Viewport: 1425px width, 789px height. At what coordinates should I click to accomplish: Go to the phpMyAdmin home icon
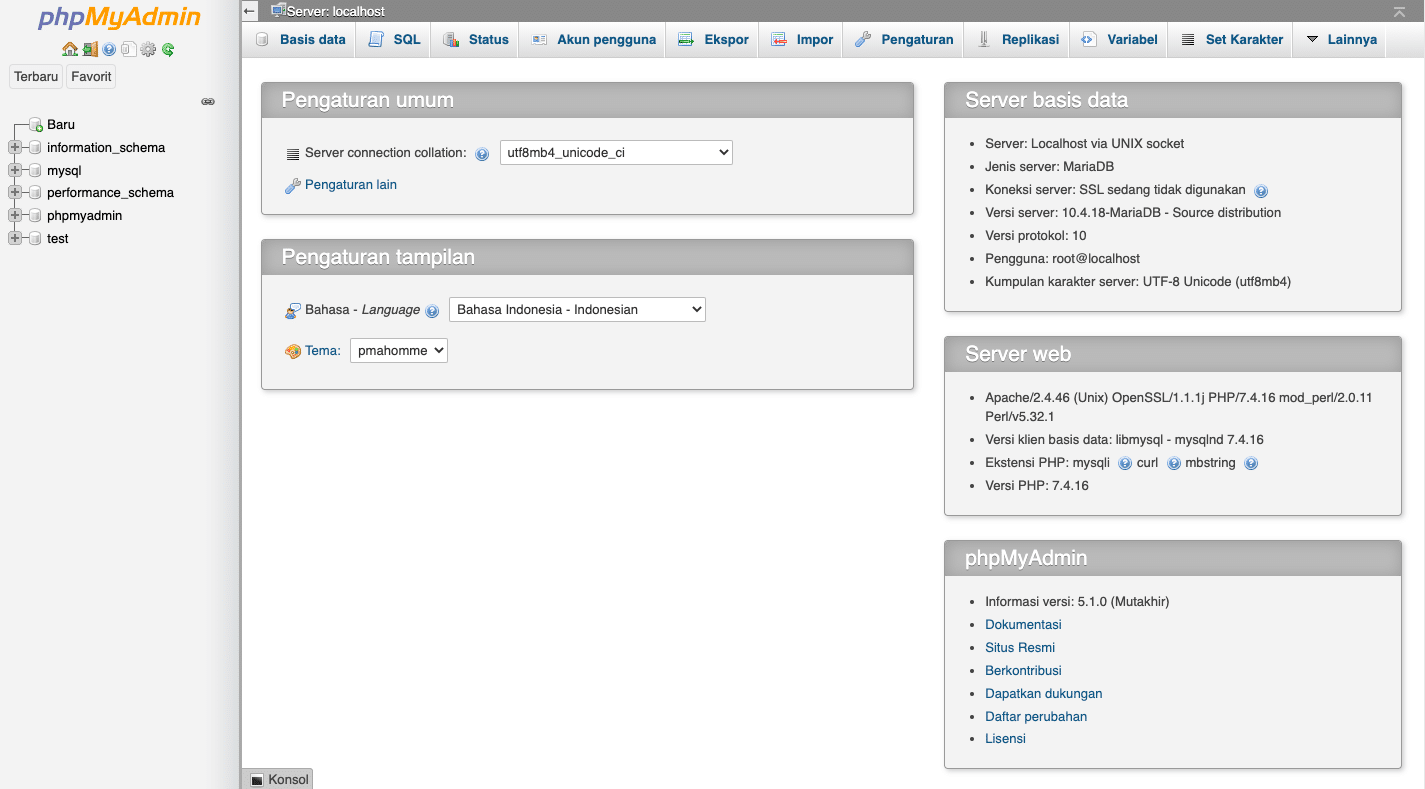tap(70, 49)
